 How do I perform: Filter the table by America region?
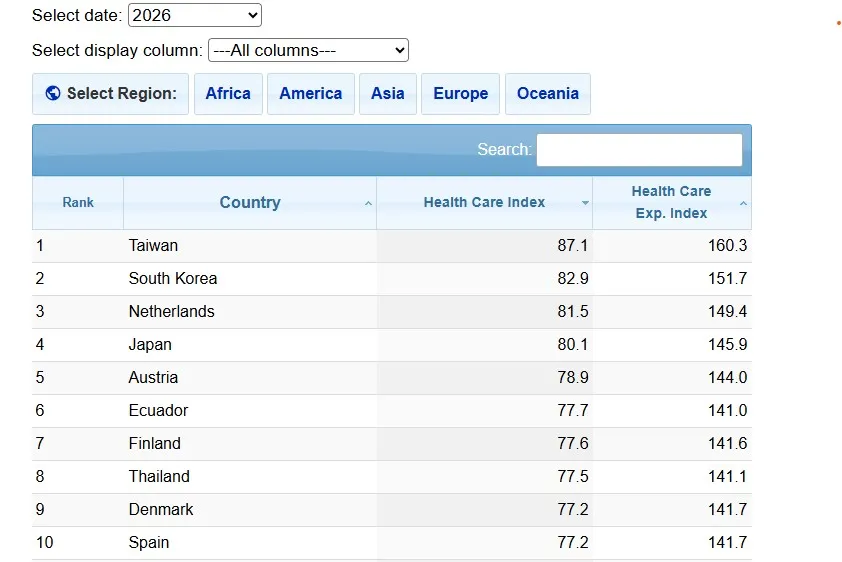[x=310, y=93]
